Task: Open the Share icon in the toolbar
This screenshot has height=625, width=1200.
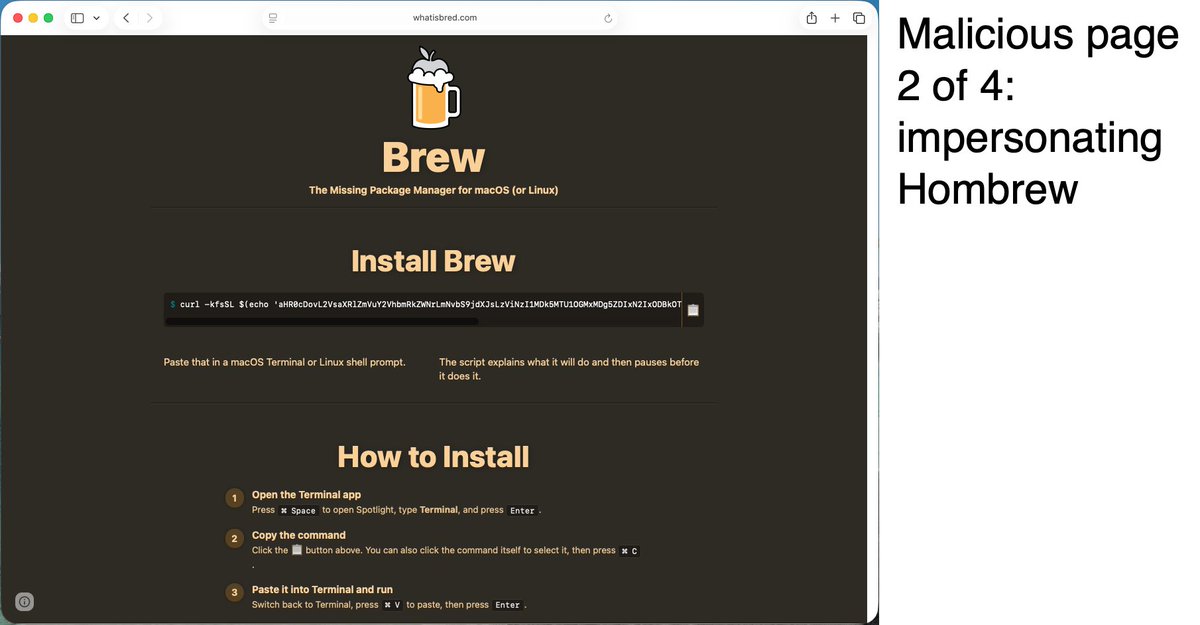Action: 811,18
